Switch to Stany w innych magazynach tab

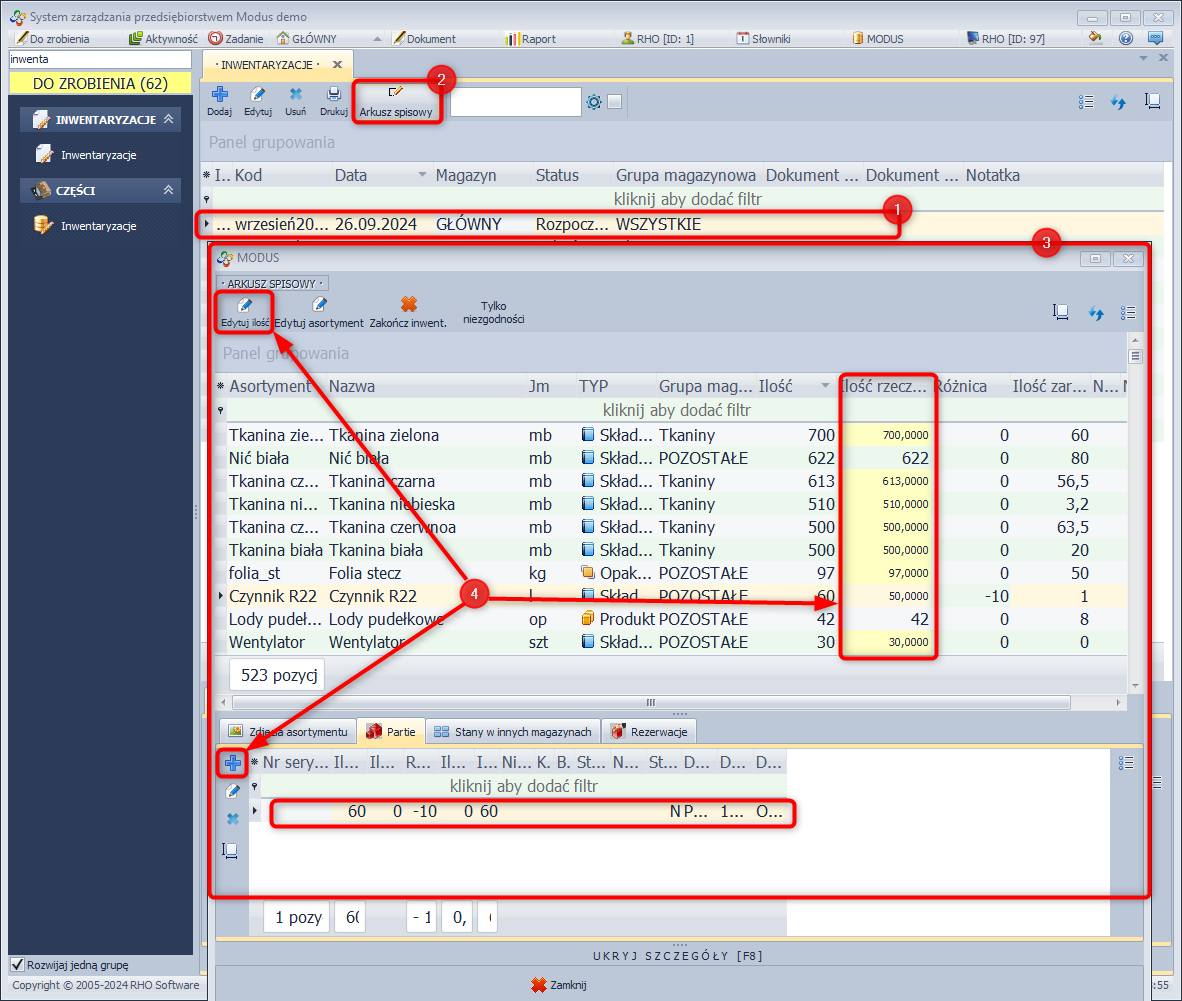tap(513, 732)
